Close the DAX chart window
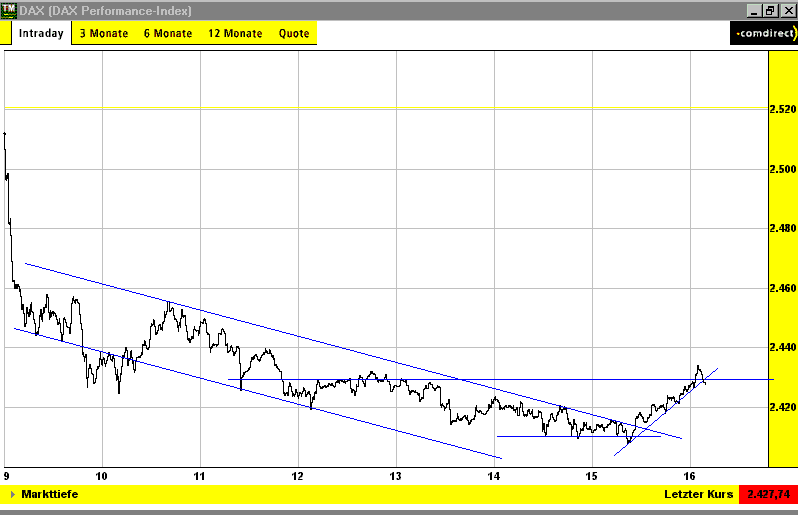This screenshot has width=798, height=515. (x=788, y=10)
